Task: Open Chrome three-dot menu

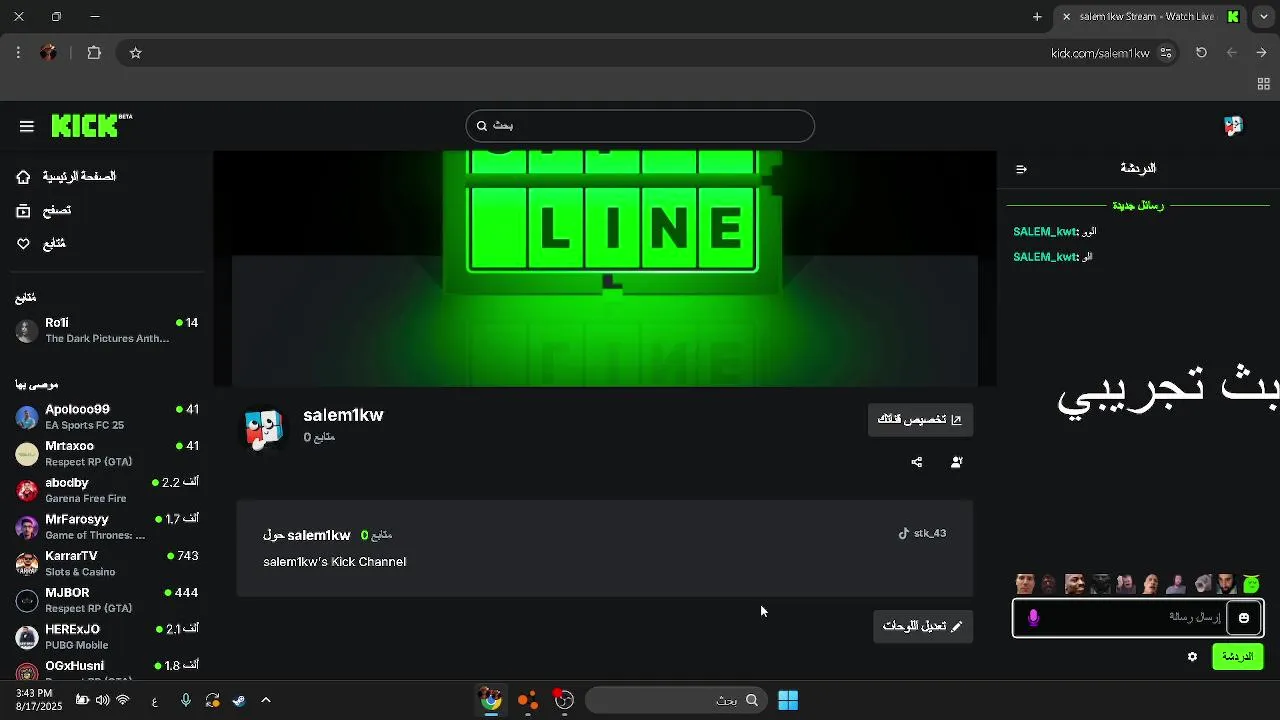Action: pyautogui.click(x=18, y=53)
